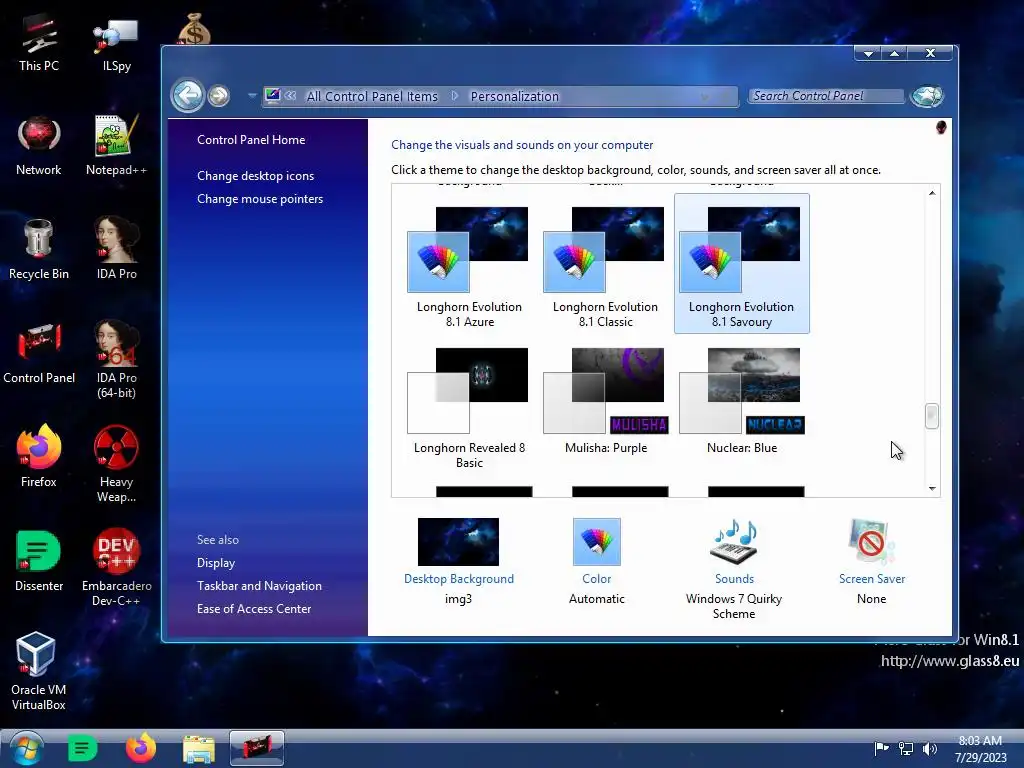Go back with the Back arrow button
This screenshot has width=1024, height=768.
click(188, 95)
